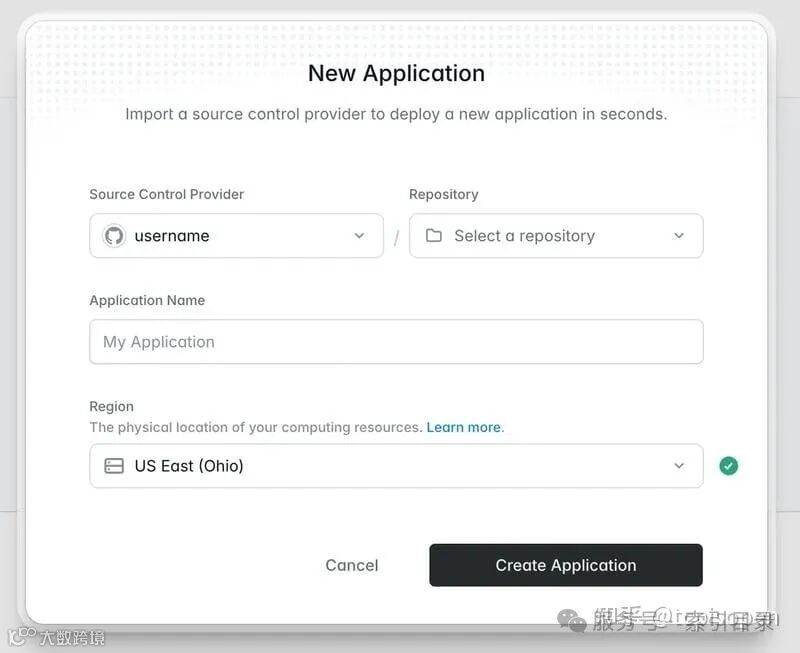This screenshot has width=800, height=653.
Task: Expand the Select a repository chevron
Action: (x=679, y=236)
